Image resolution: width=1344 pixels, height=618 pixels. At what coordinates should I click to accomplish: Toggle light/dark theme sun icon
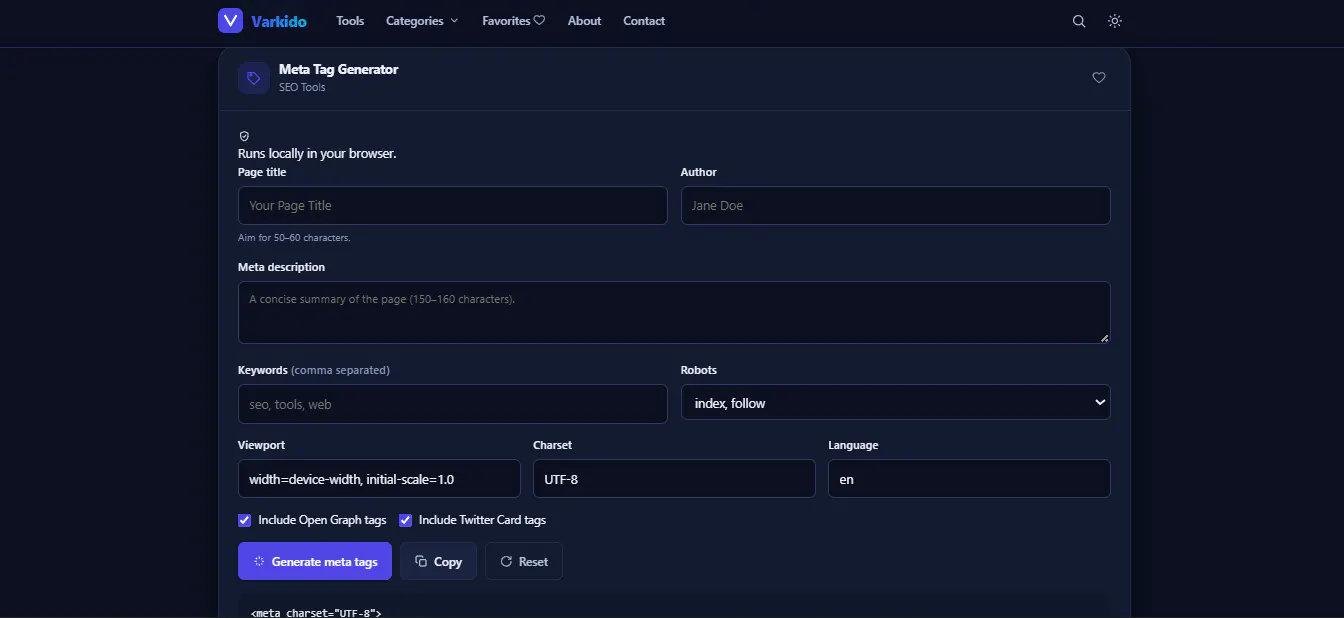click(x=1115, y=21)
